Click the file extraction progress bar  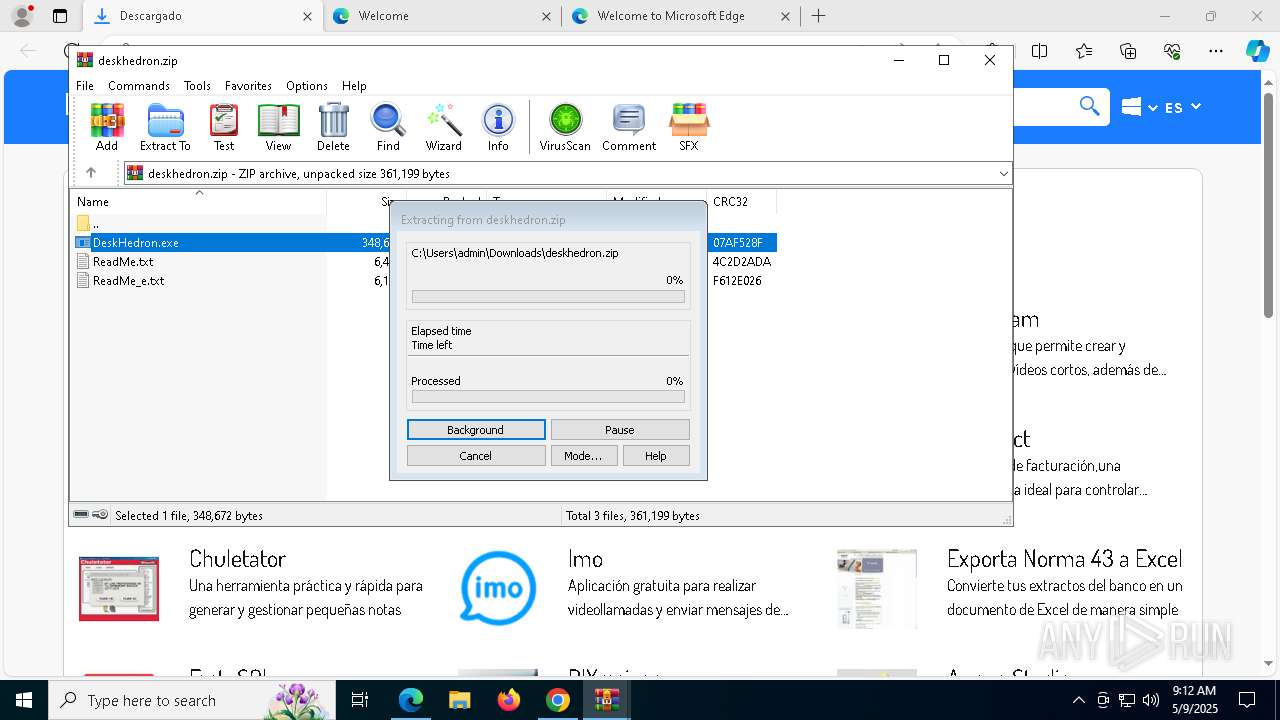(548, 297)
